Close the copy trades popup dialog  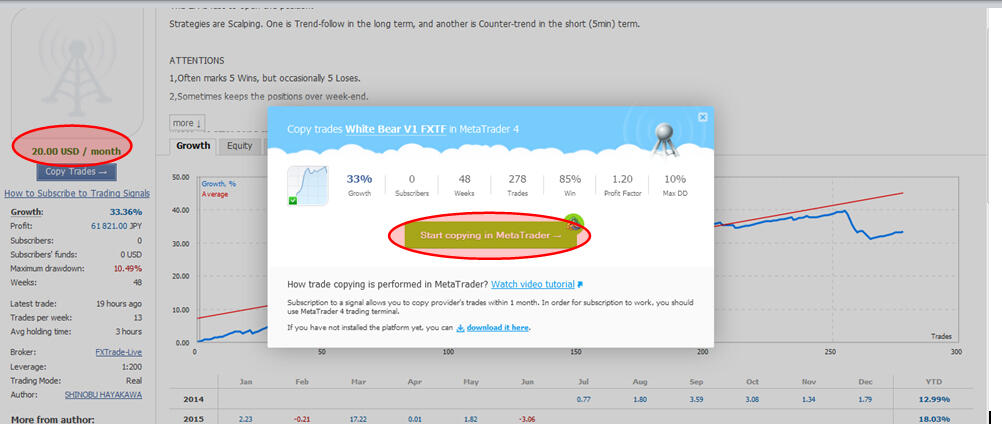[702, 117]
